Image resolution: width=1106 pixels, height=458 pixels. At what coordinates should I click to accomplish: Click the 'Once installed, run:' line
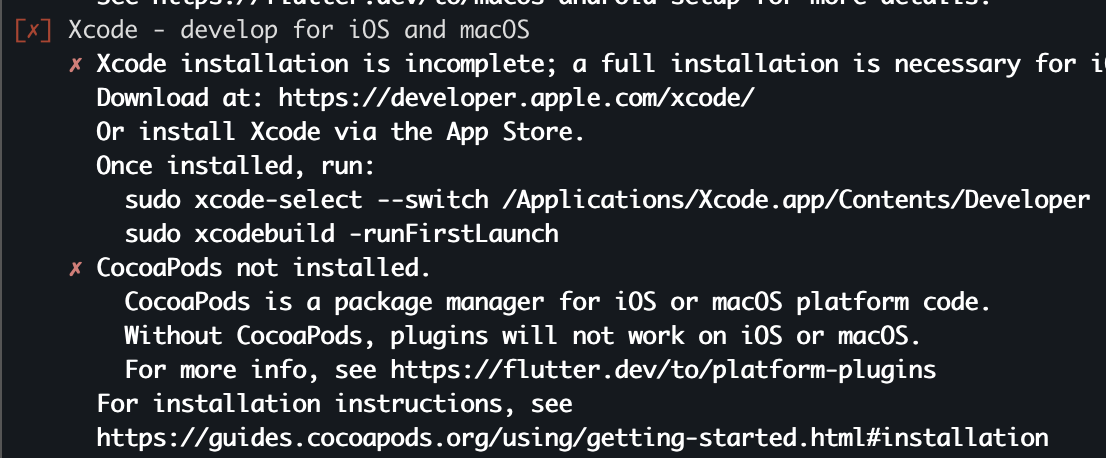[x=236, y=167]
